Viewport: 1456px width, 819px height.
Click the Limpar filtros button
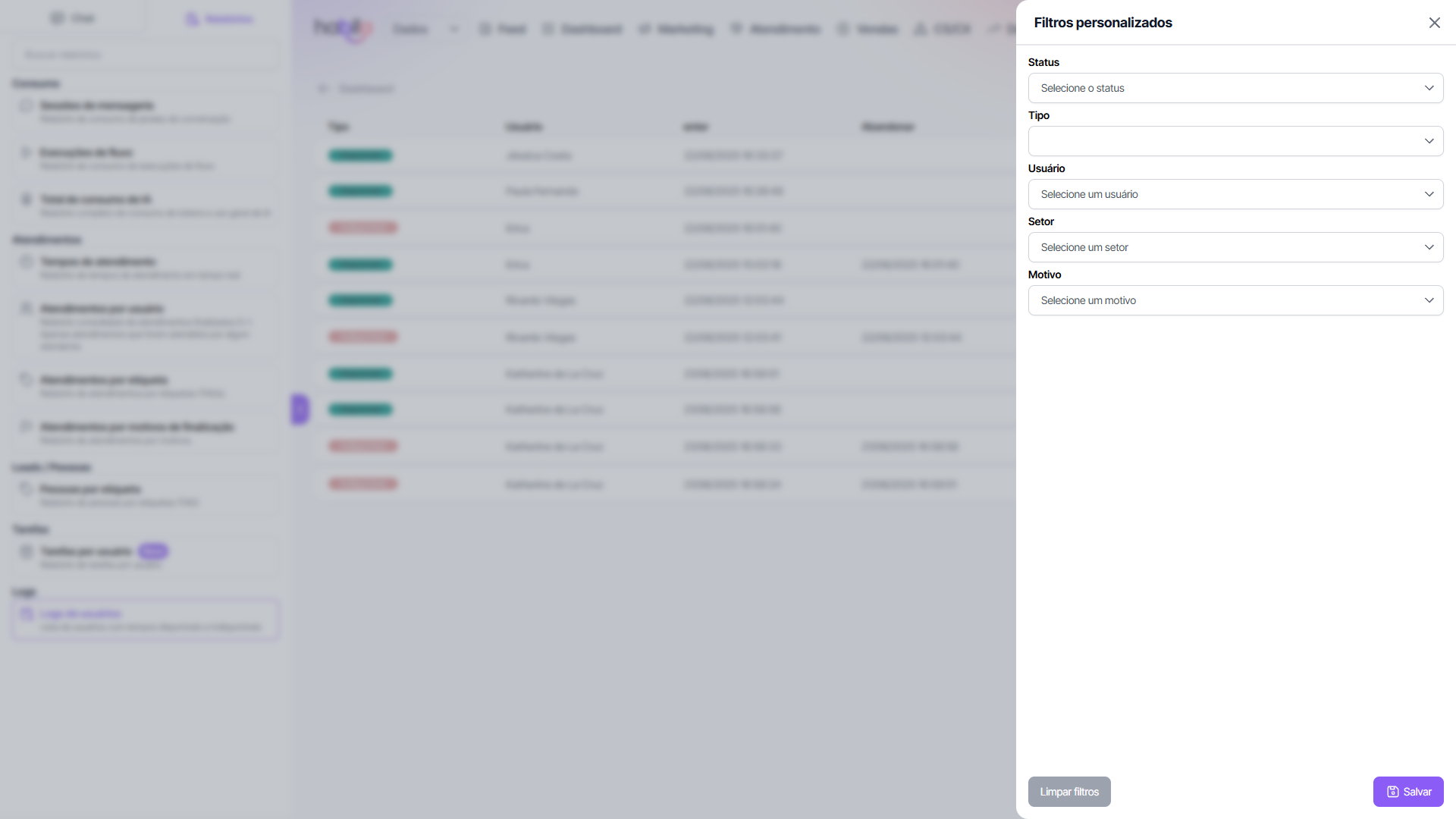click(1068, 792)
